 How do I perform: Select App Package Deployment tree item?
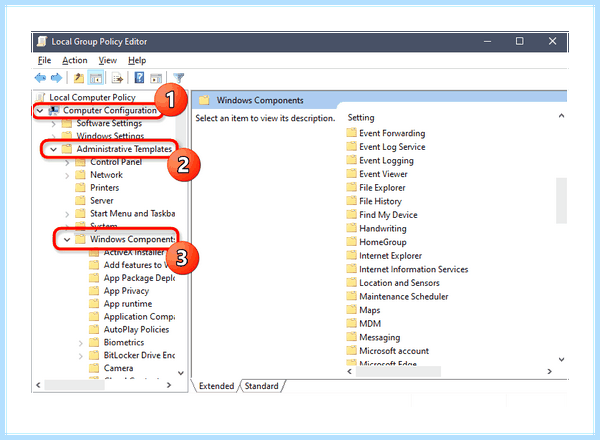139,278
